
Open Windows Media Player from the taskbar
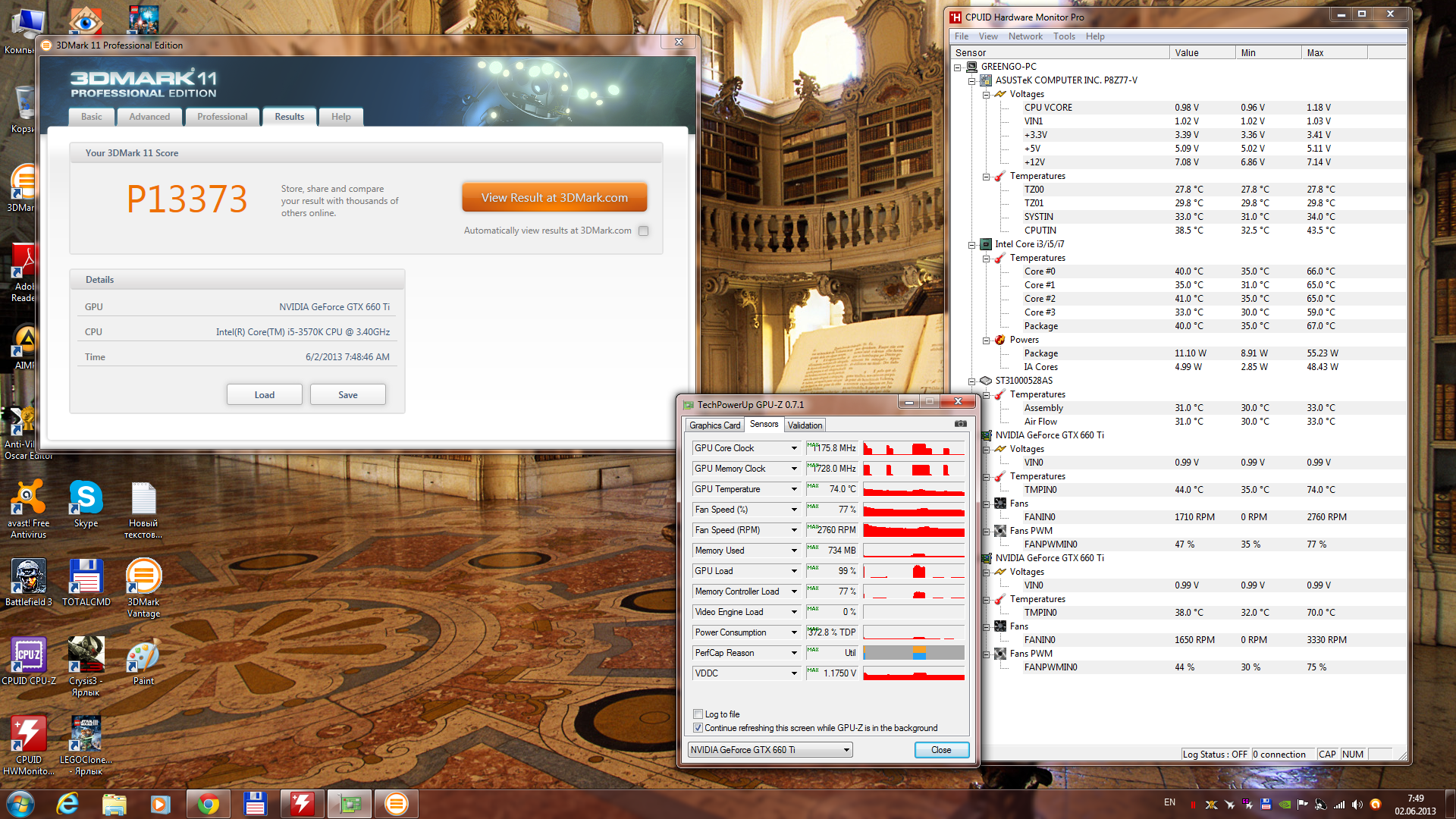click(x=160, y=804)
